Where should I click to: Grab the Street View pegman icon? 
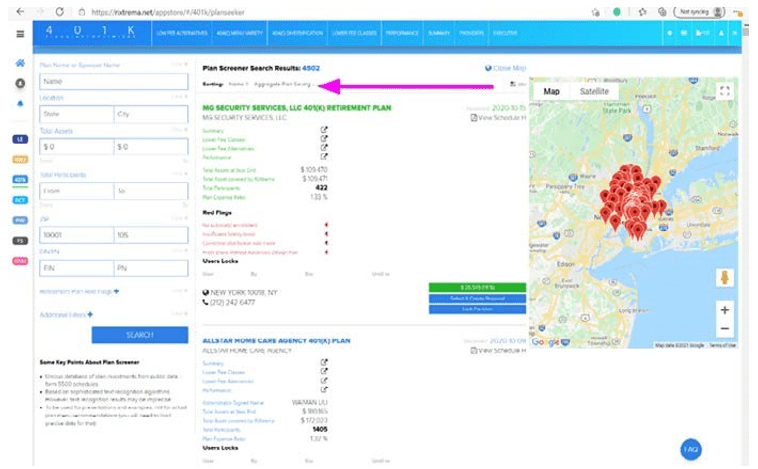tap(724, 277)
